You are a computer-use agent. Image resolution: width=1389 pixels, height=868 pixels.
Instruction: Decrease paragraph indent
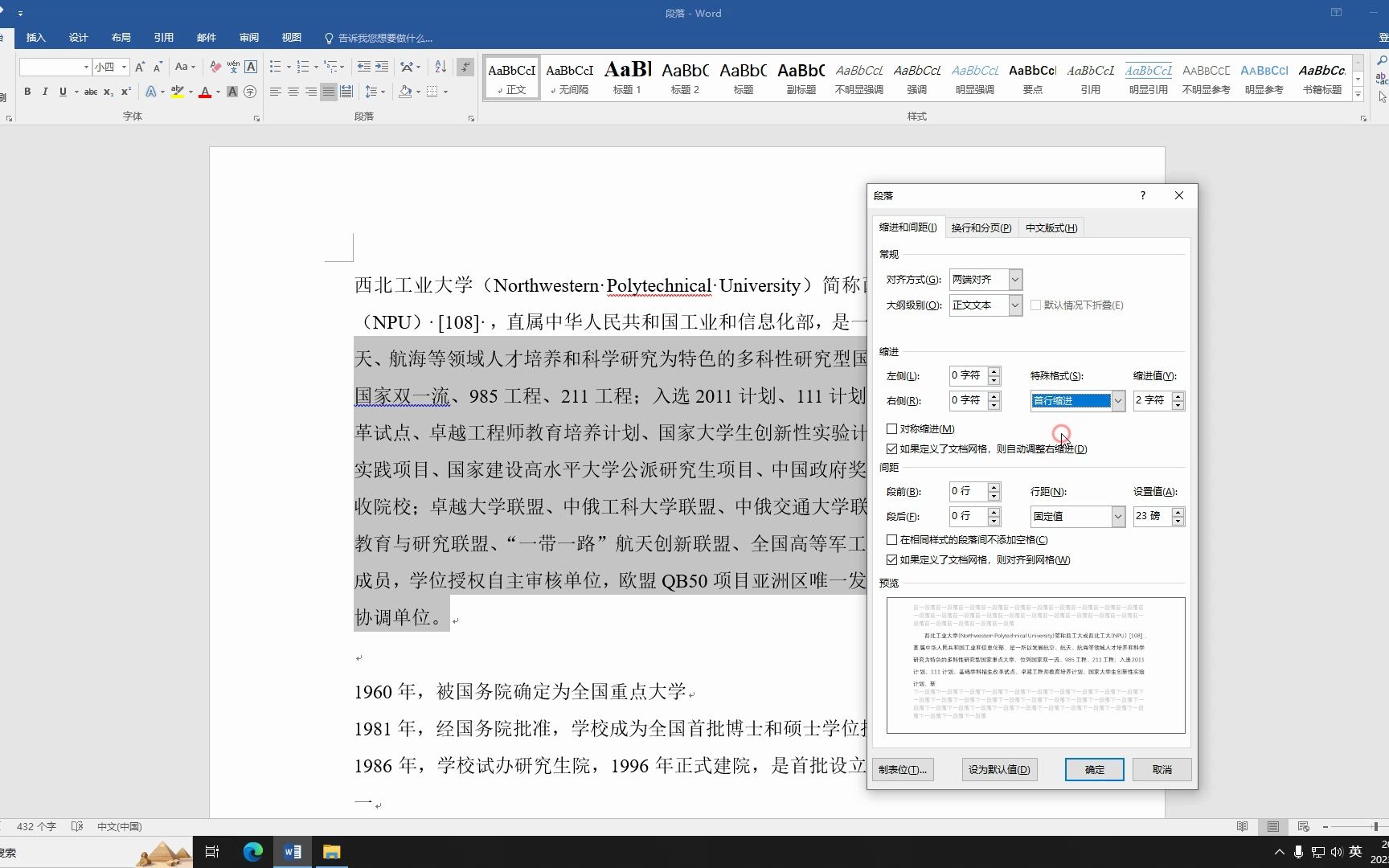(x=364, y=67)
